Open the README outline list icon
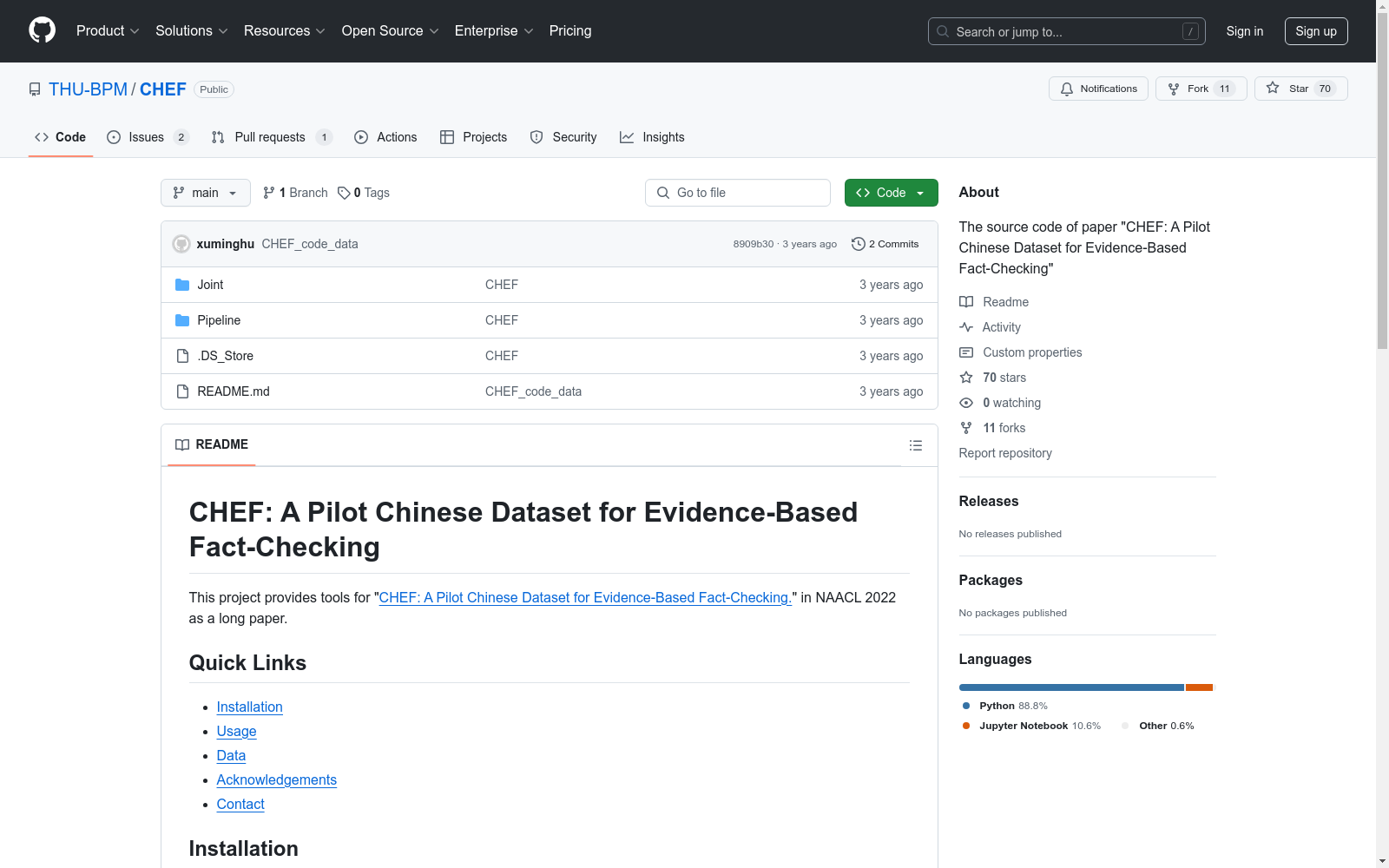The width and height of the screenshot is (1389, 868). coord(915,445)
